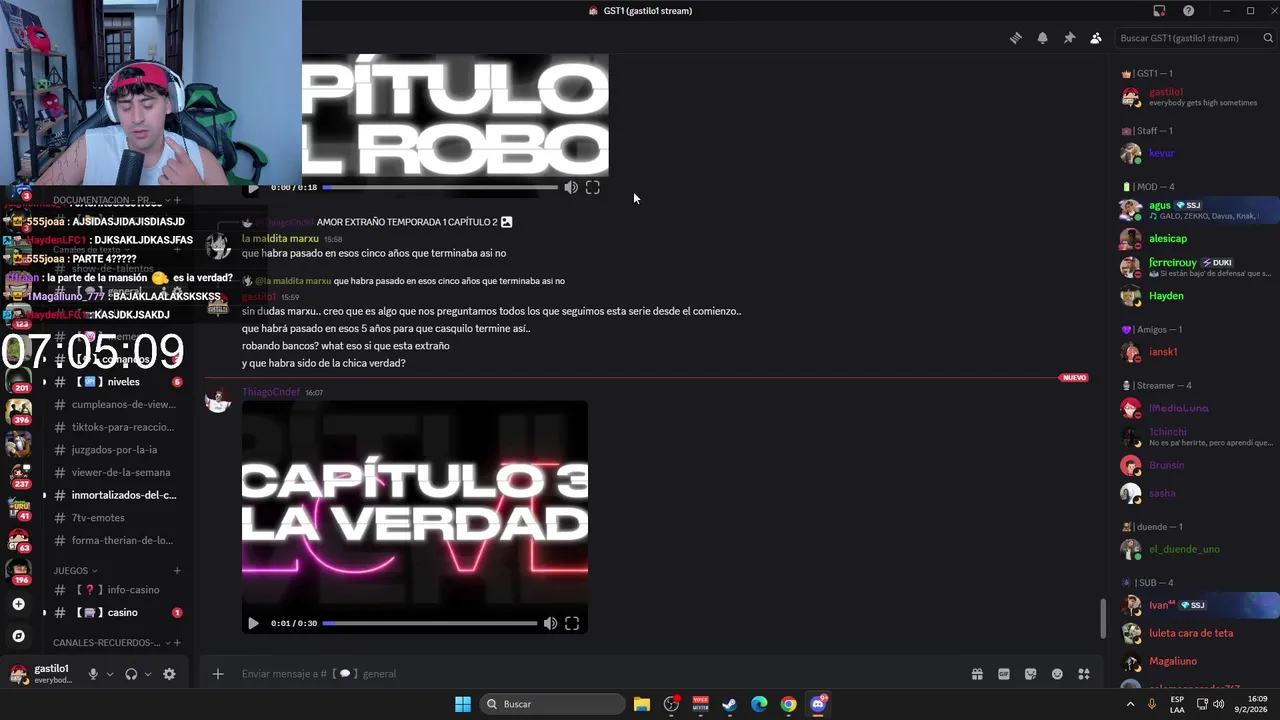1280x720 pixels.
Task: Open the GIF picker
Action: click(x=1004, y=674)
